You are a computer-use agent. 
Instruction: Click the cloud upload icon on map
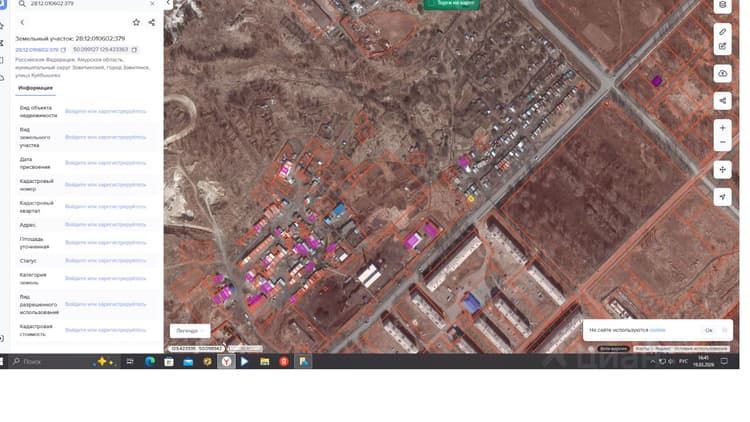[x=722, y=73]
